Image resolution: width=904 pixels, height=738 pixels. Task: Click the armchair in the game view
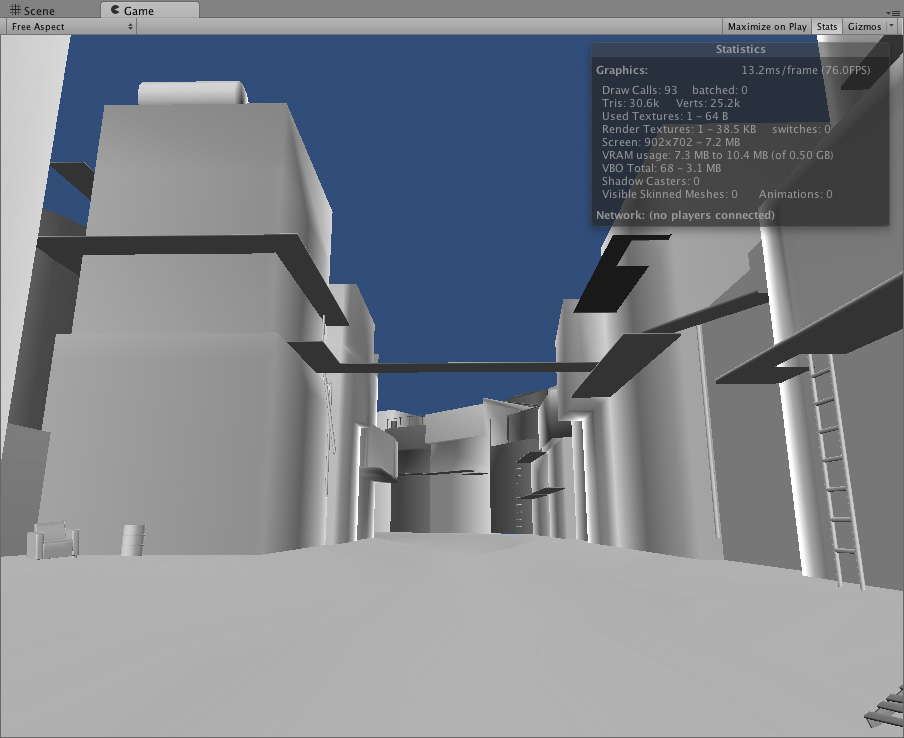click(x=52, y=540)
